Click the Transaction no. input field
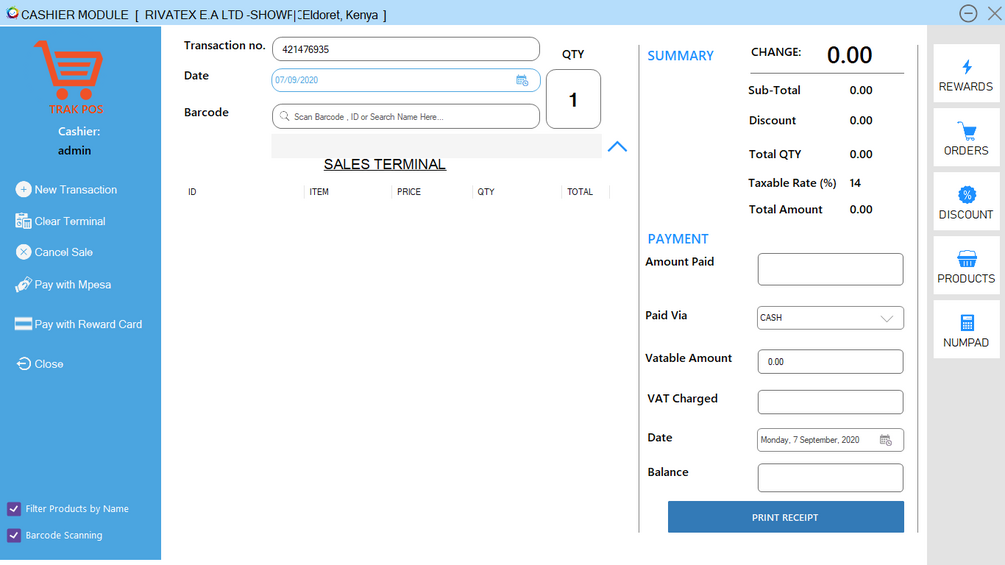 click(x=406, y=49)
